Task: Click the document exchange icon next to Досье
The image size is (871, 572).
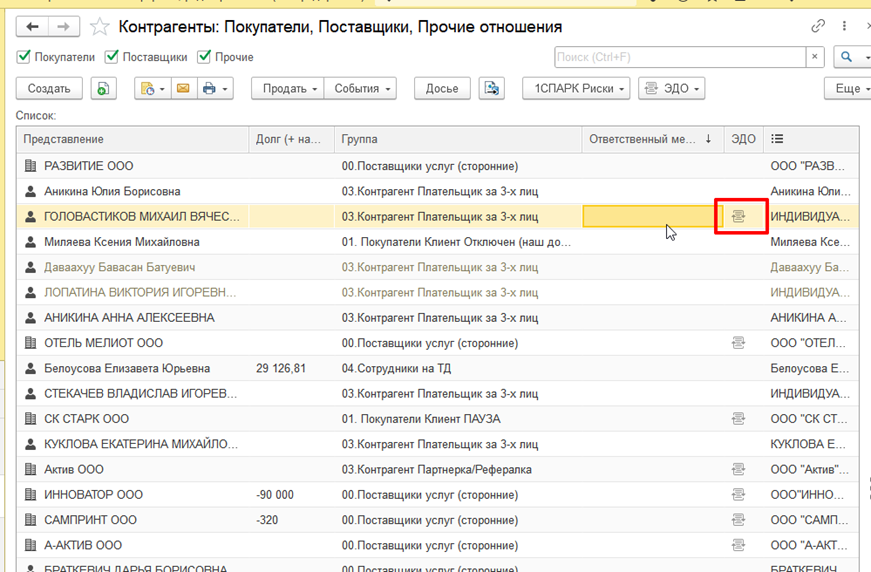Action: [x=492, y=88]
